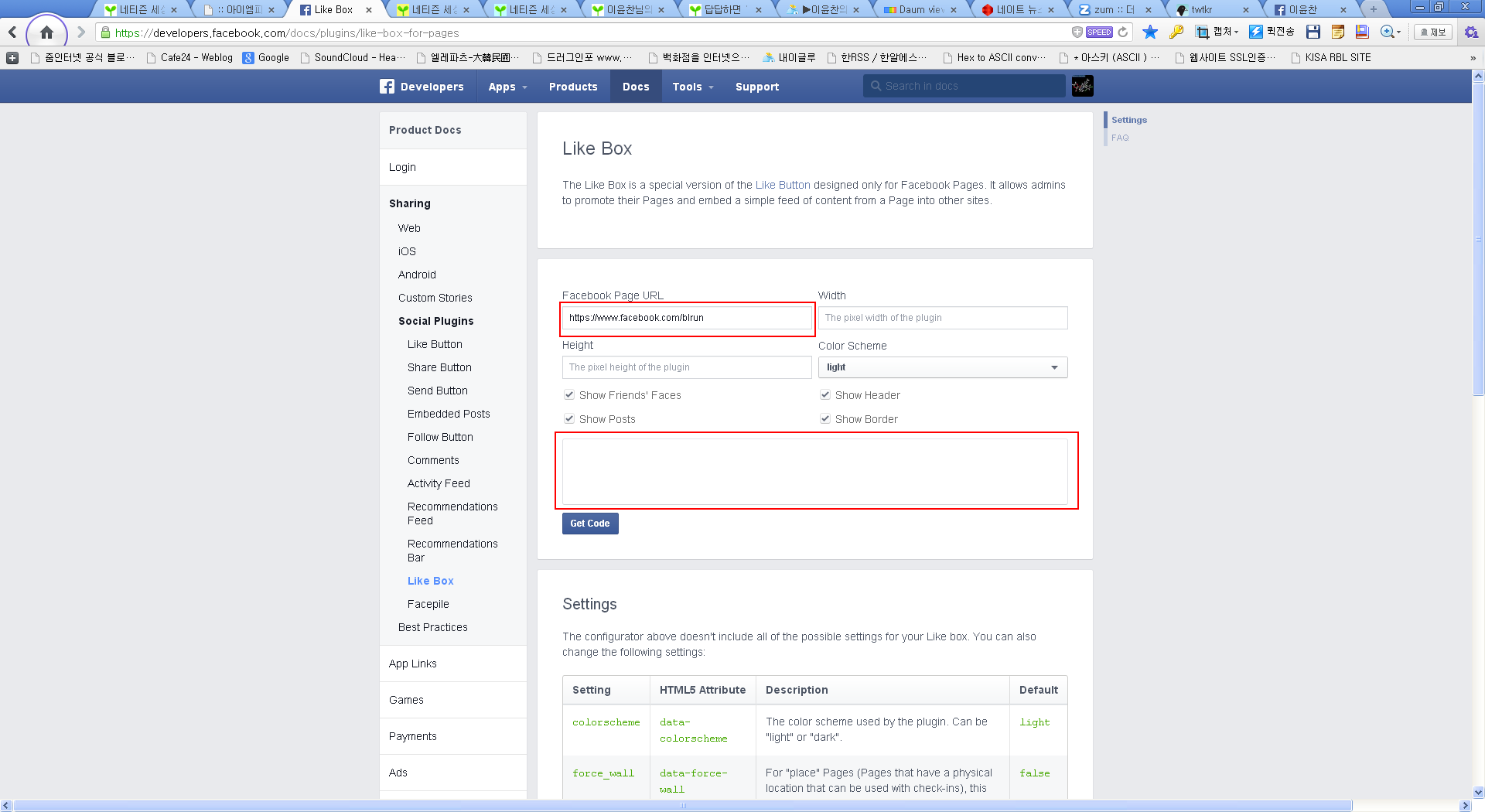Viewport: 1485px width, 812px height.
Task: Switch to the Daum view tab
Action: 920,10
